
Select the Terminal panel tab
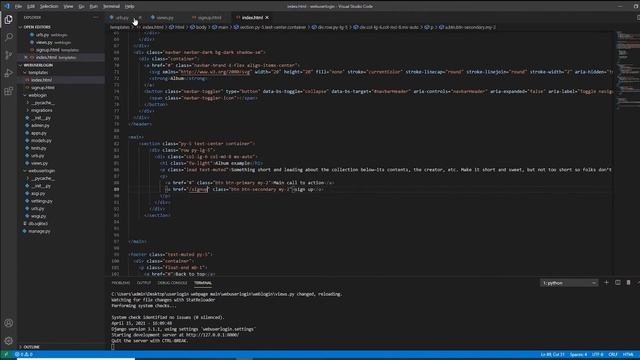point(203,283)
